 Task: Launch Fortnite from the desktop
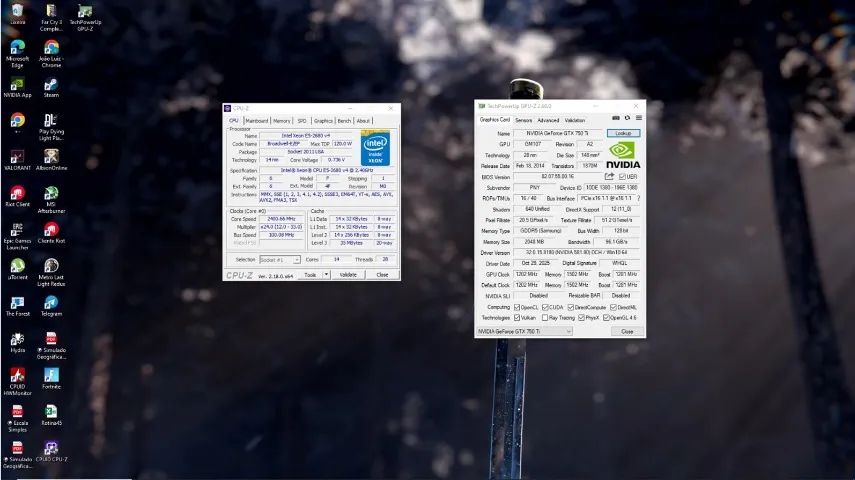point(51,379)
